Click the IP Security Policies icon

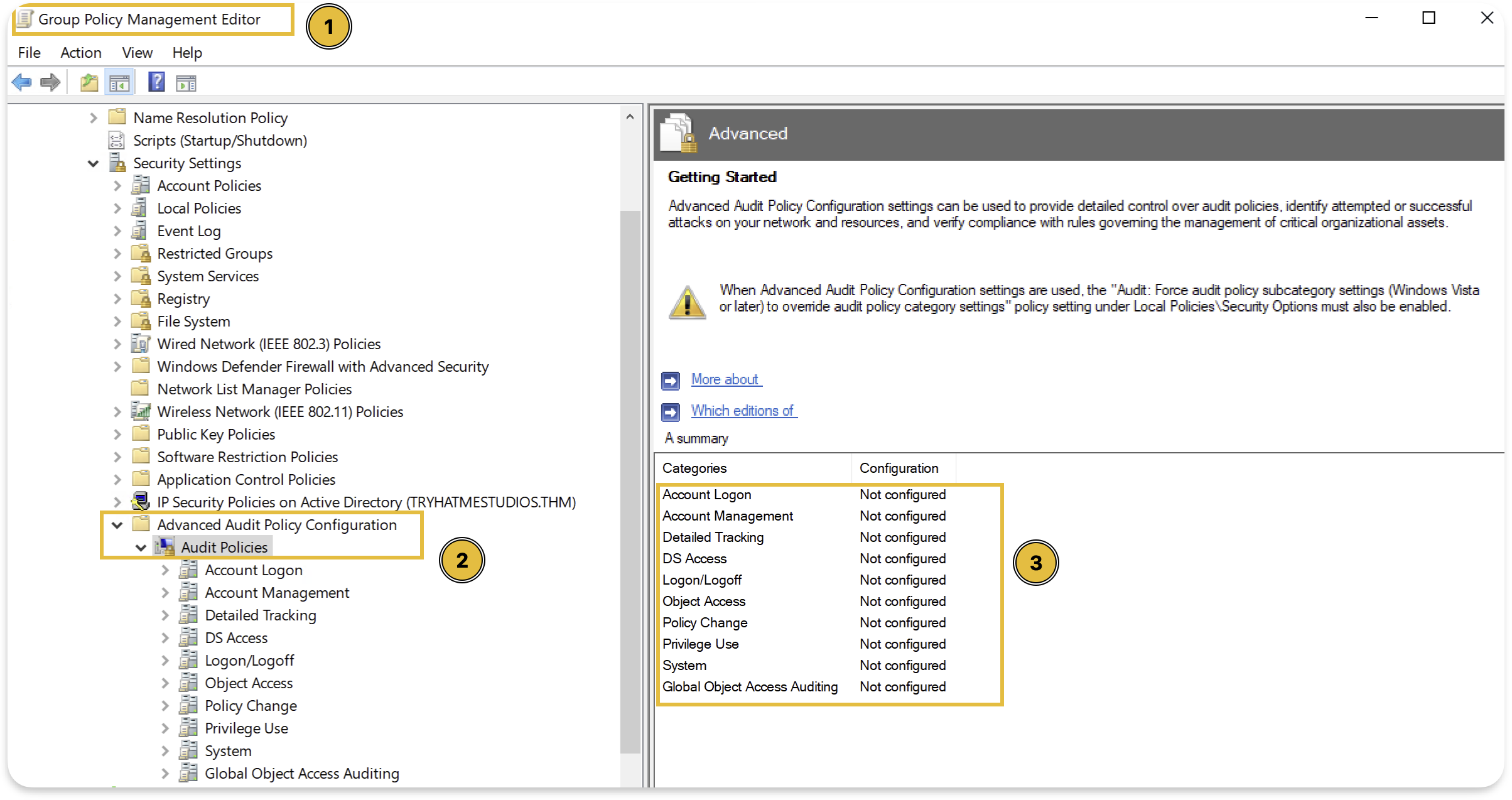point(139,502)
